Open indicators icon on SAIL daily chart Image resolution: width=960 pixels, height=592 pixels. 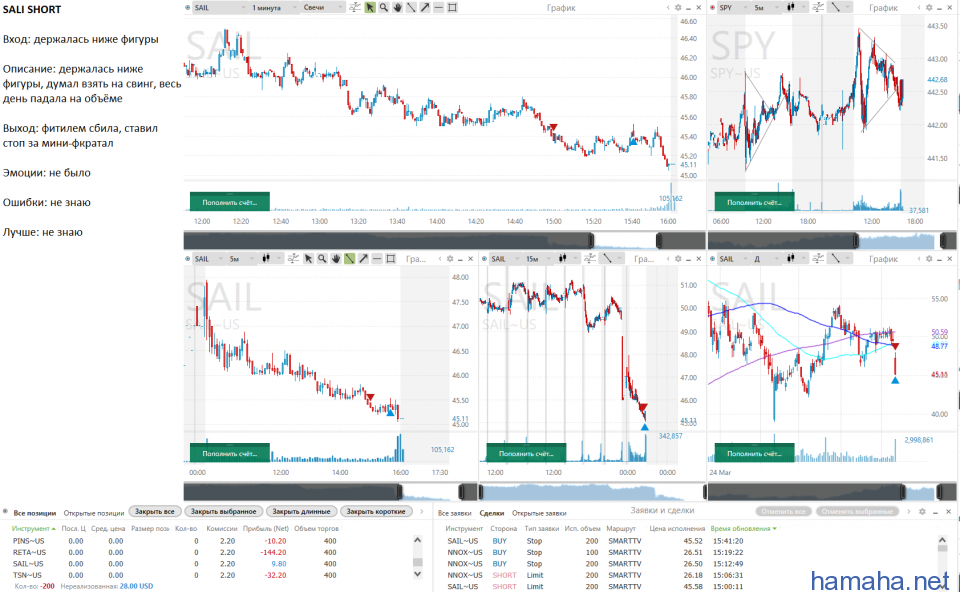coord(817,259)
